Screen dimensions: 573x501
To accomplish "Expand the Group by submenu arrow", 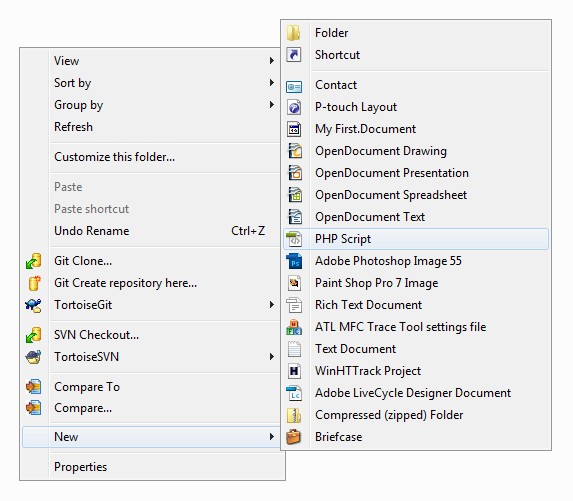I will click(272, 105).
